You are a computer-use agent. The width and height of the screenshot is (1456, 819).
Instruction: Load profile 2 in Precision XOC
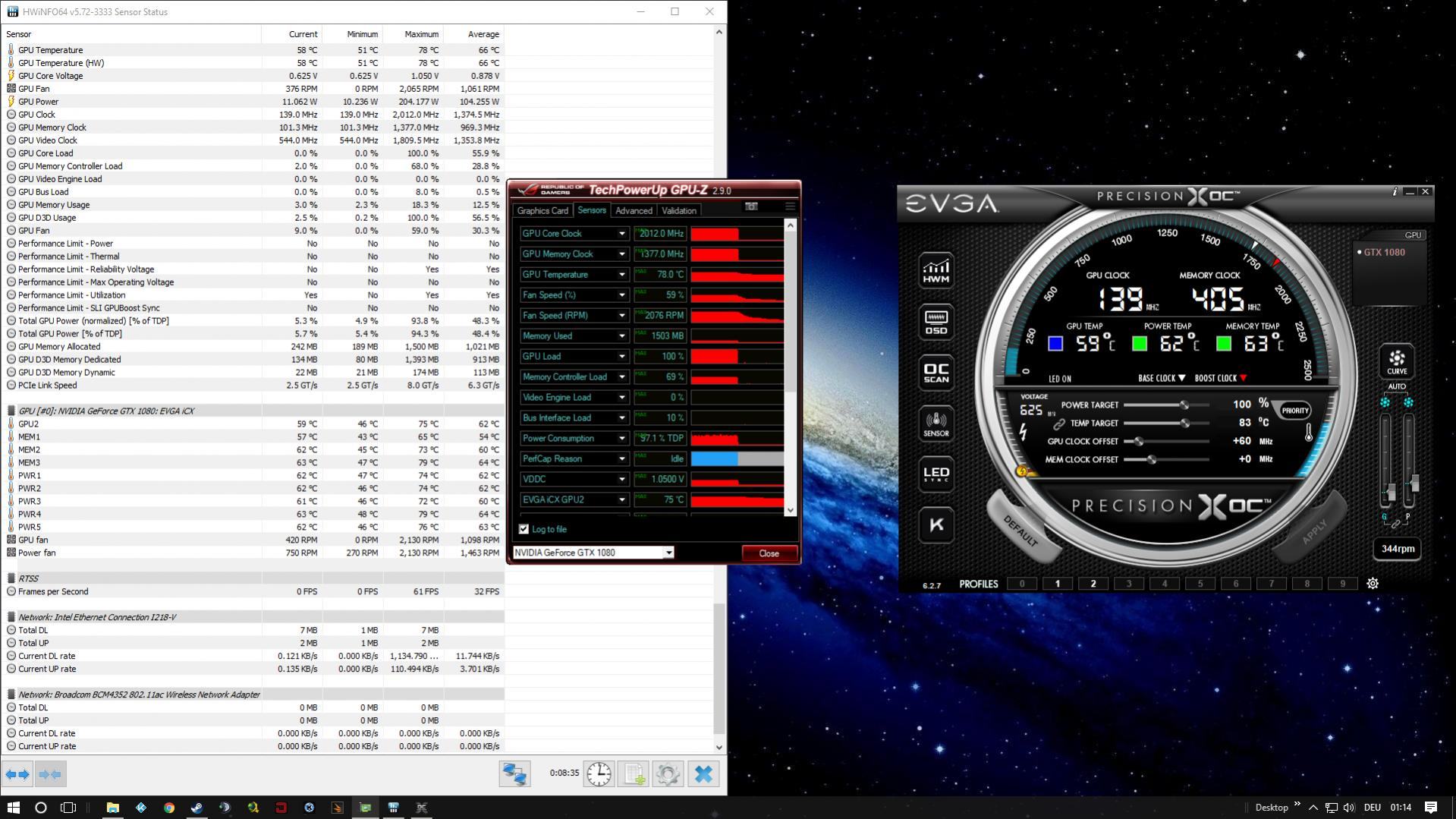click(1093, 584)
